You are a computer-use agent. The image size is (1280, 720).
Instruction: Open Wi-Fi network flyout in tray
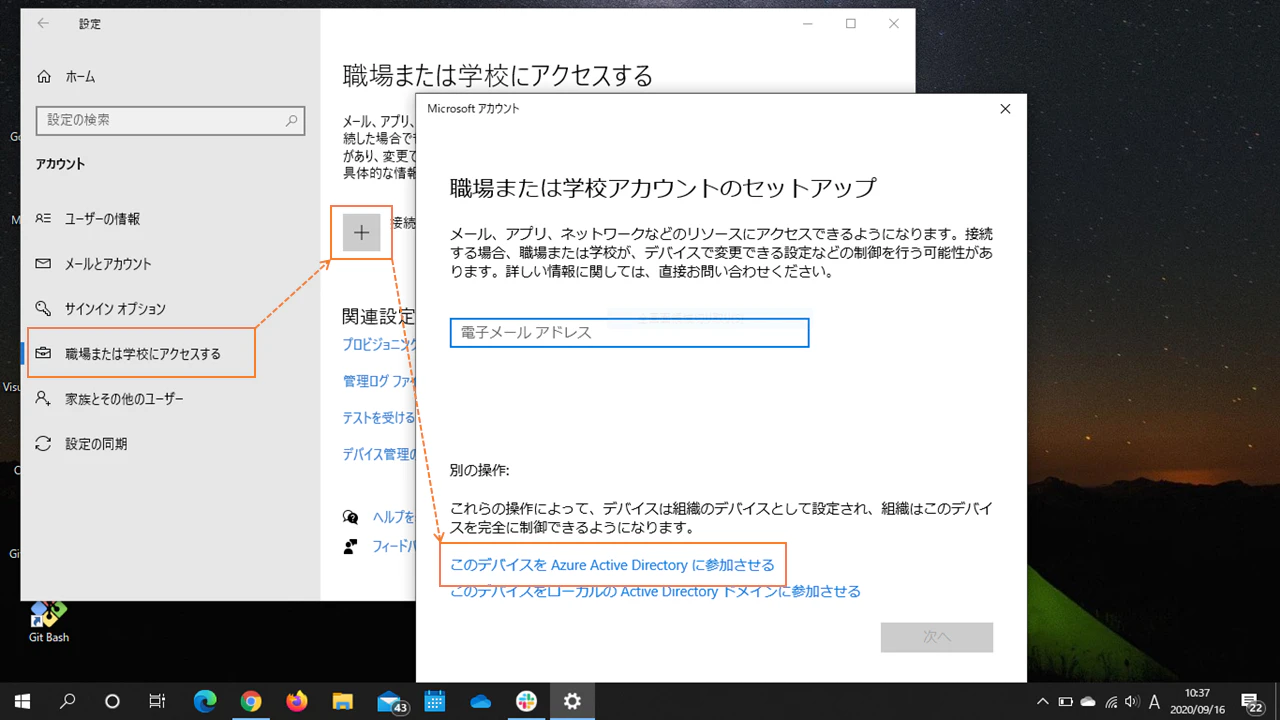[1111, 701]
